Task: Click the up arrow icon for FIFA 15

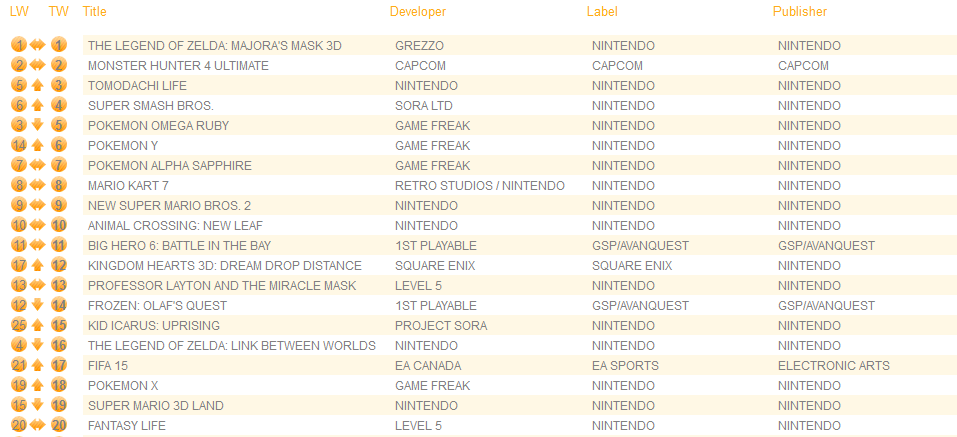Action: (x=37, y=366)
